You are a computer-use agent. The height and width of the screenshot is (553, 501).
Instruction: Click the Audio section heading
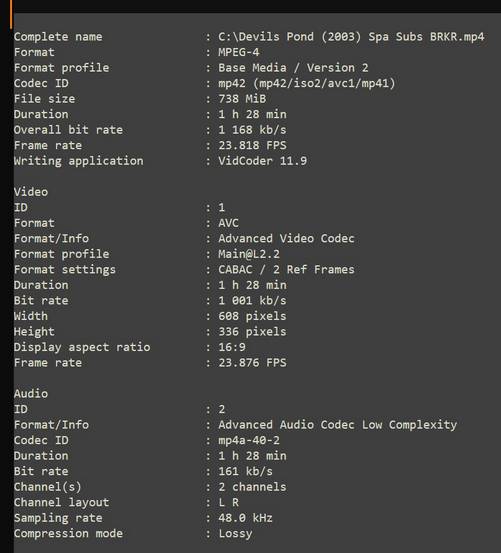coord(31,394)
